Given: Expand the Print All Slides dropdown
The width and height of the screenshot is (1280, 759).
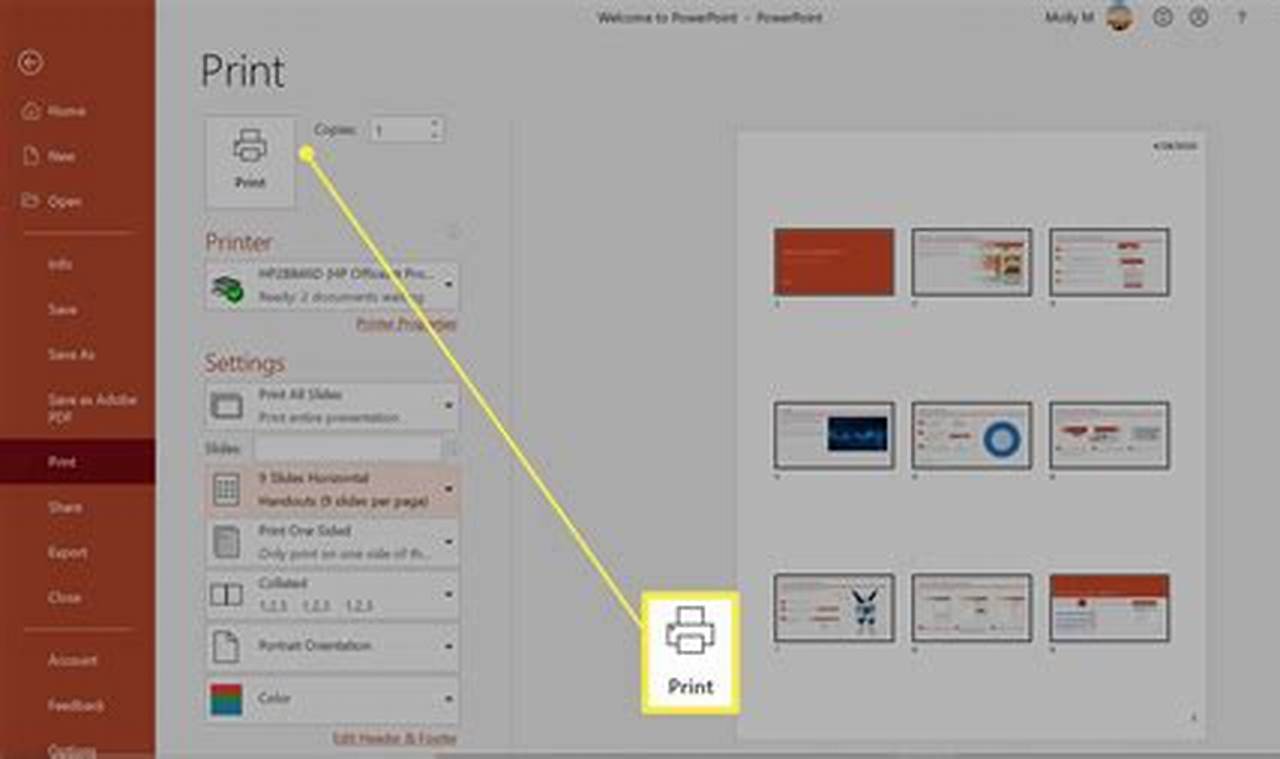Looking at the screenshot, I should pos(449,404).
